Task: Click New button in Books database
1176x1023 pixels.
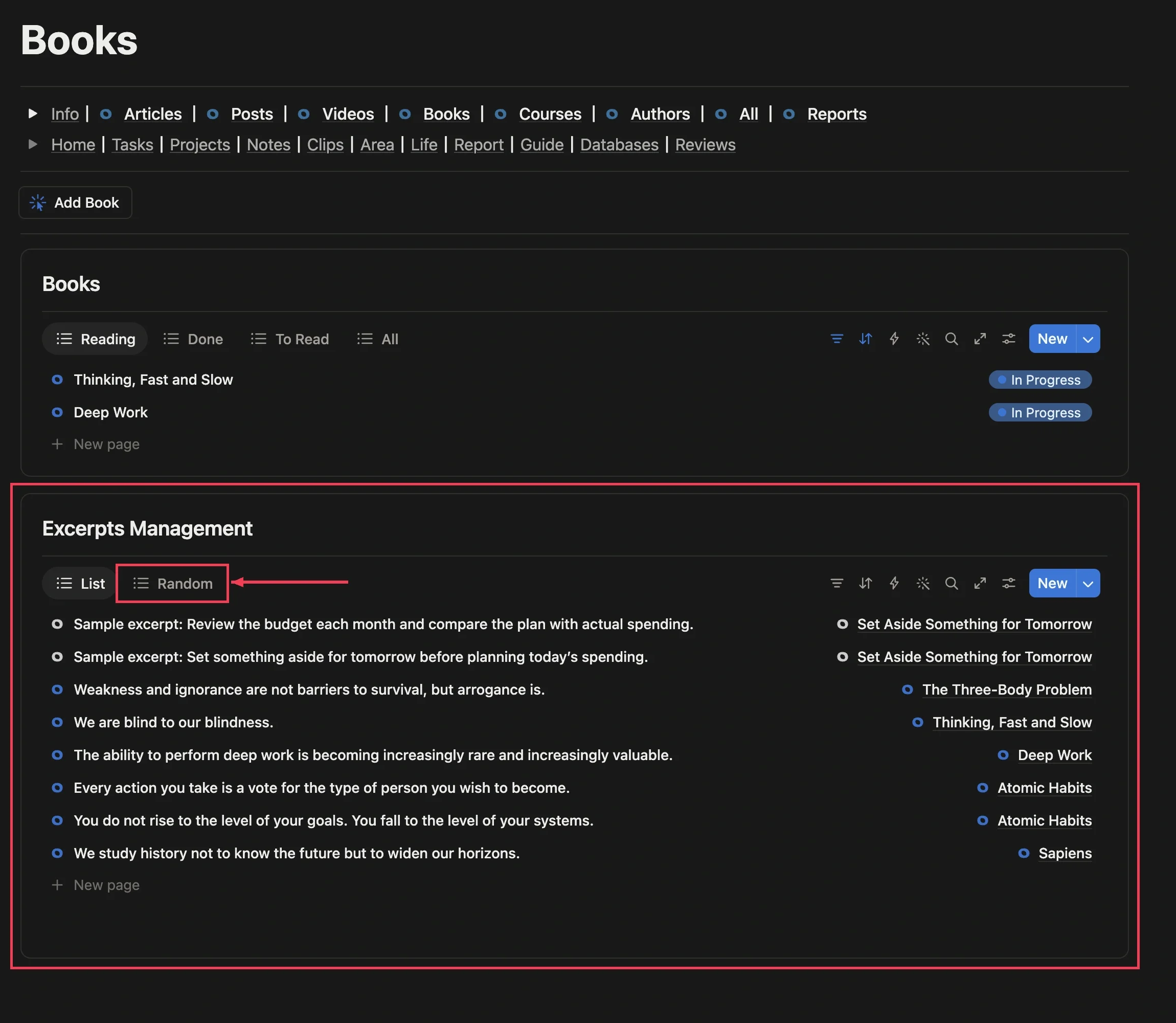Action: pos(1052,339)
